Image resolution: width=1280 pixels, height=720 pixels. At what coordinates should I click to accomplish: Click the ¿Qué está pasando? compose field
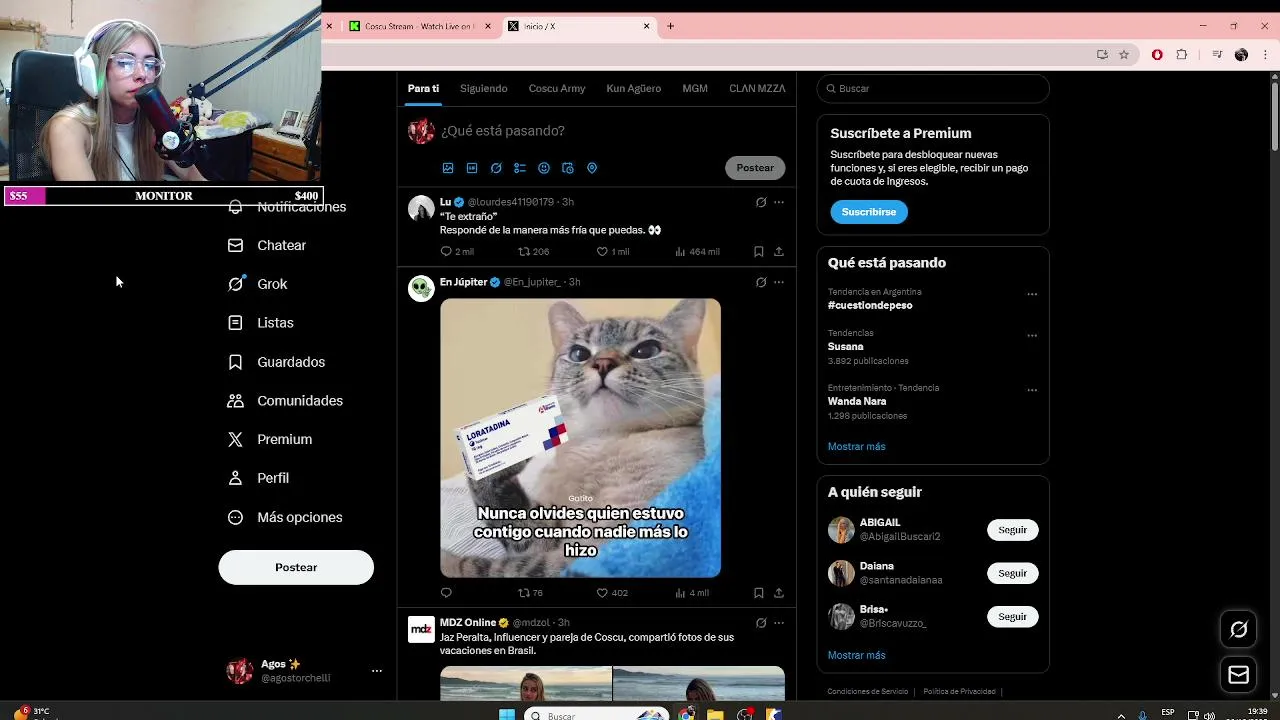(x=503, y=131)
